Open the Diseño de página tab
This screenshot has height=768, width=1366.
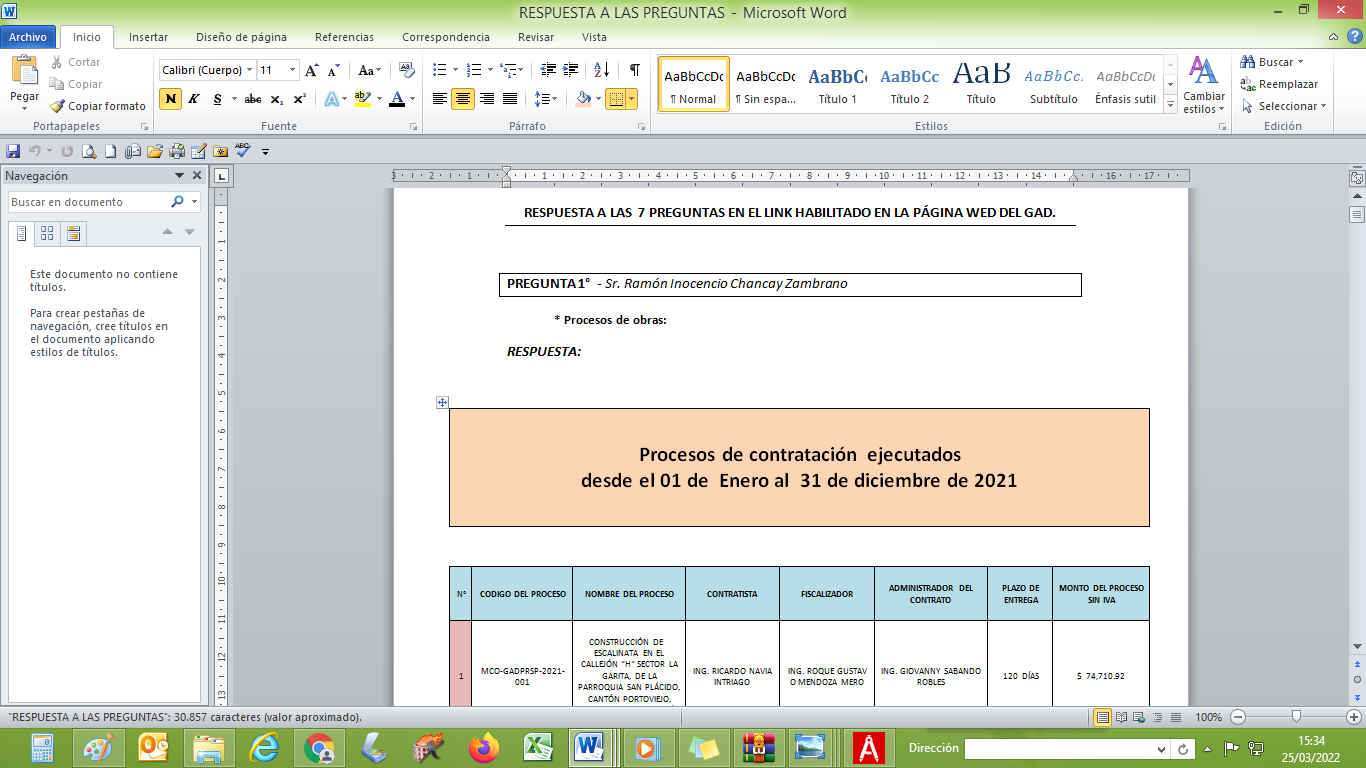[241, 37]
